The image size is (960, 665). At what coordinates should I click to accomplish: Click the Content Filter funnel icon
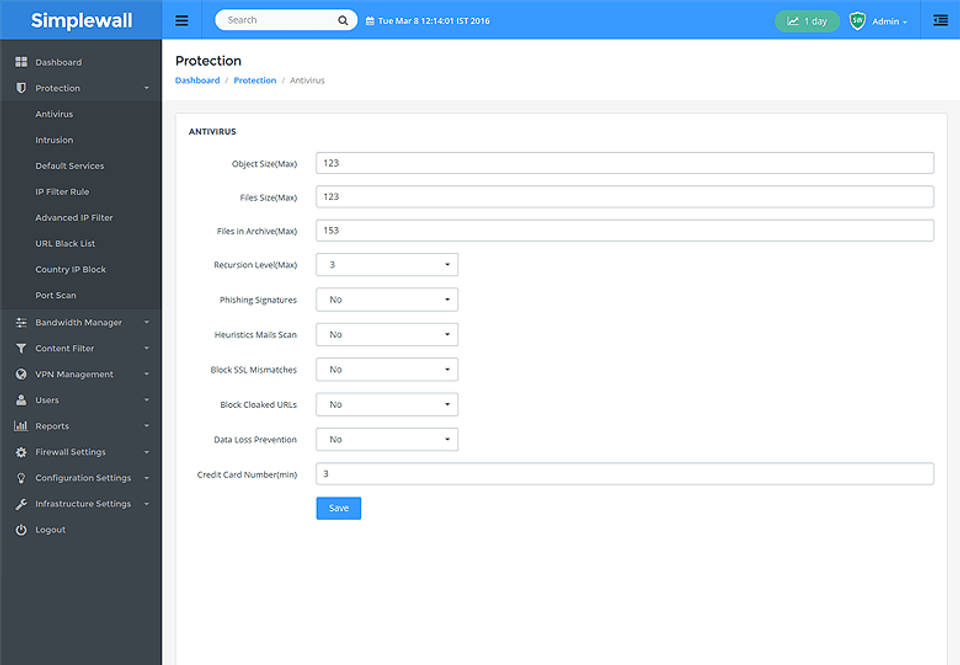click(x=21, y=347)
